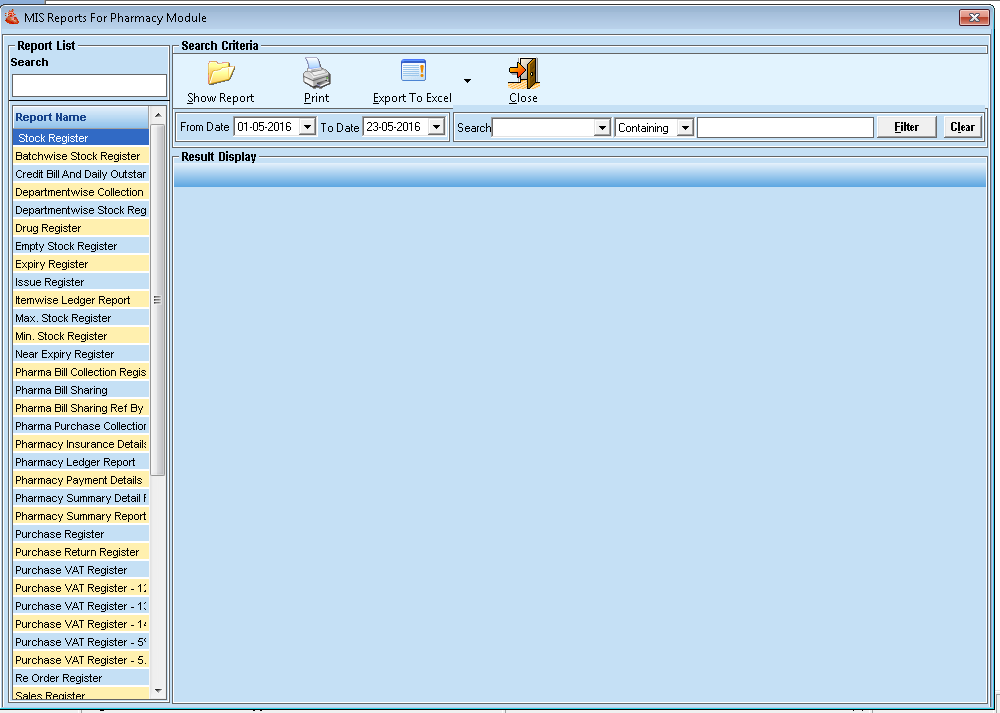This screenshot has width=1000, height=713.
Task: Click report list scrollbar down arrow
Action: pos(157,691)
